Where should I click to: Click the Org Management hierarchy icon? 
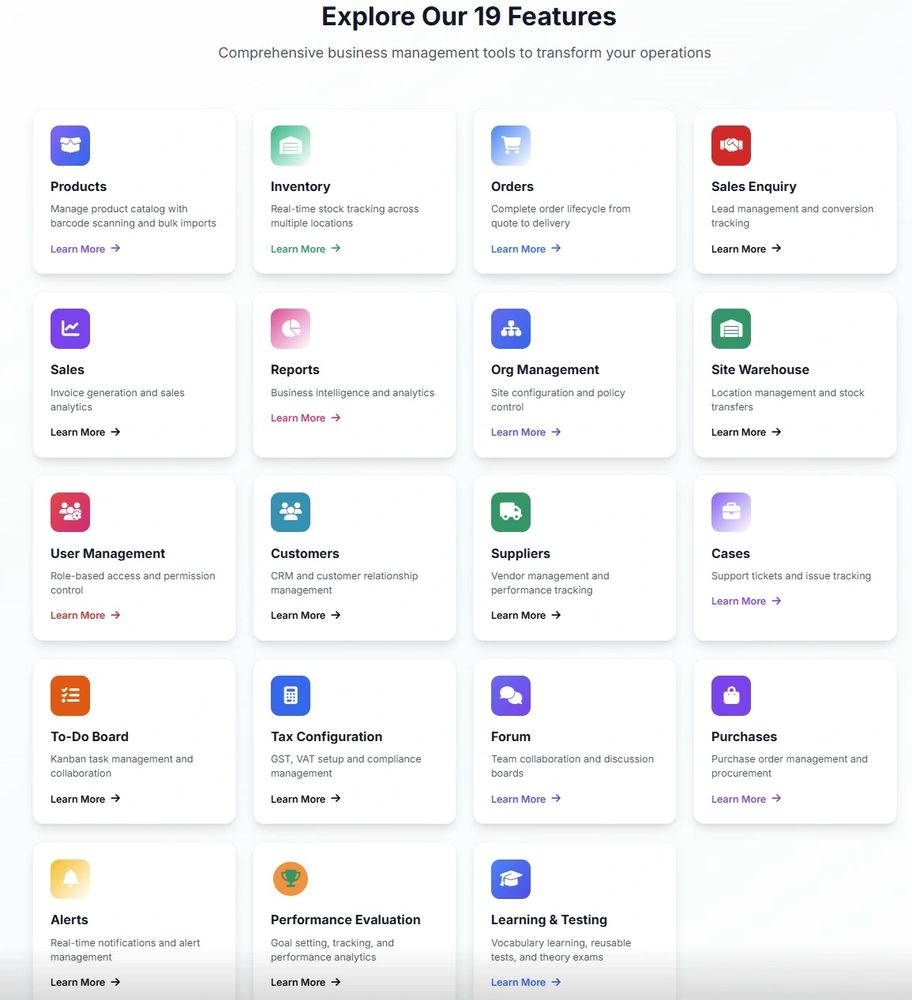510,329
